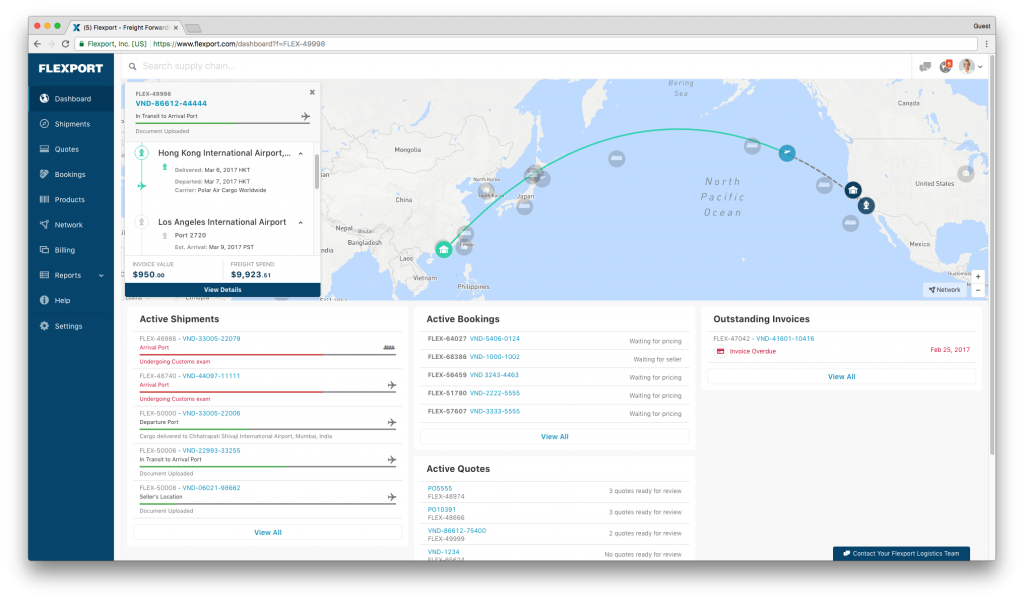
Task: Click airplane icon on FLEX-50000 row
Action: [392, 423]
